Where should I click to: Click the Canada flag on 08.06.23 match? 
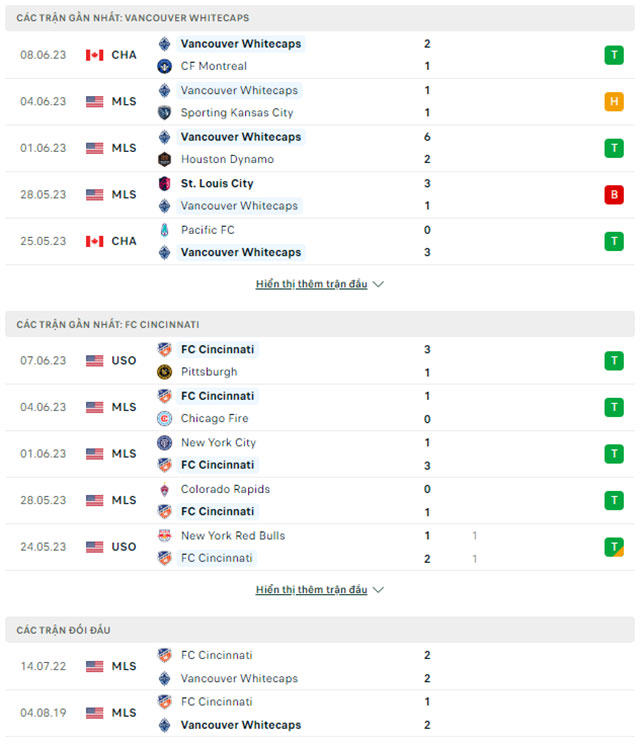[95, 55]
